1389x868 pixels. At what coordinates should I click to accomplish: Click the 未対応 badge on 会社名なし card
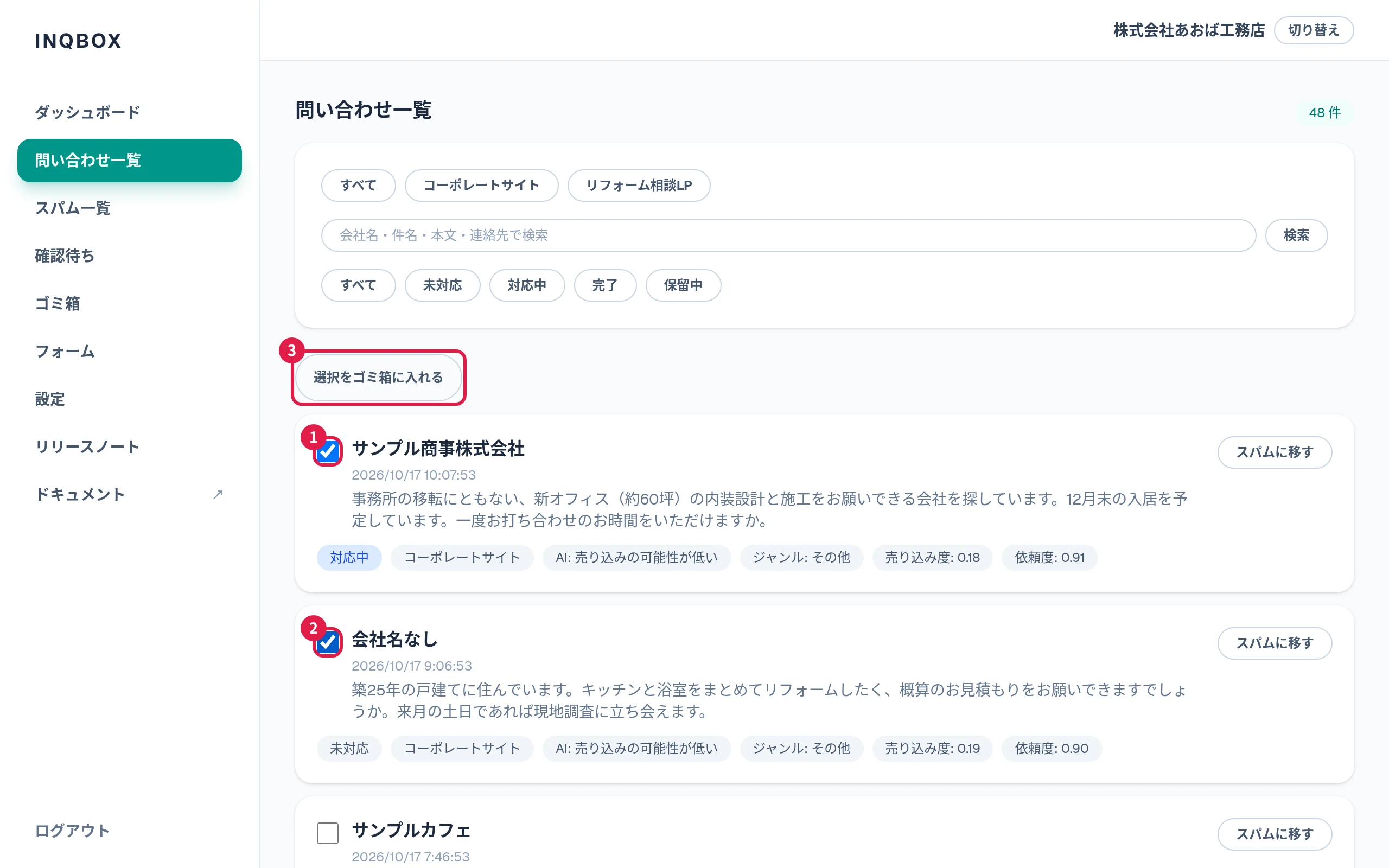tap(349, 749)
